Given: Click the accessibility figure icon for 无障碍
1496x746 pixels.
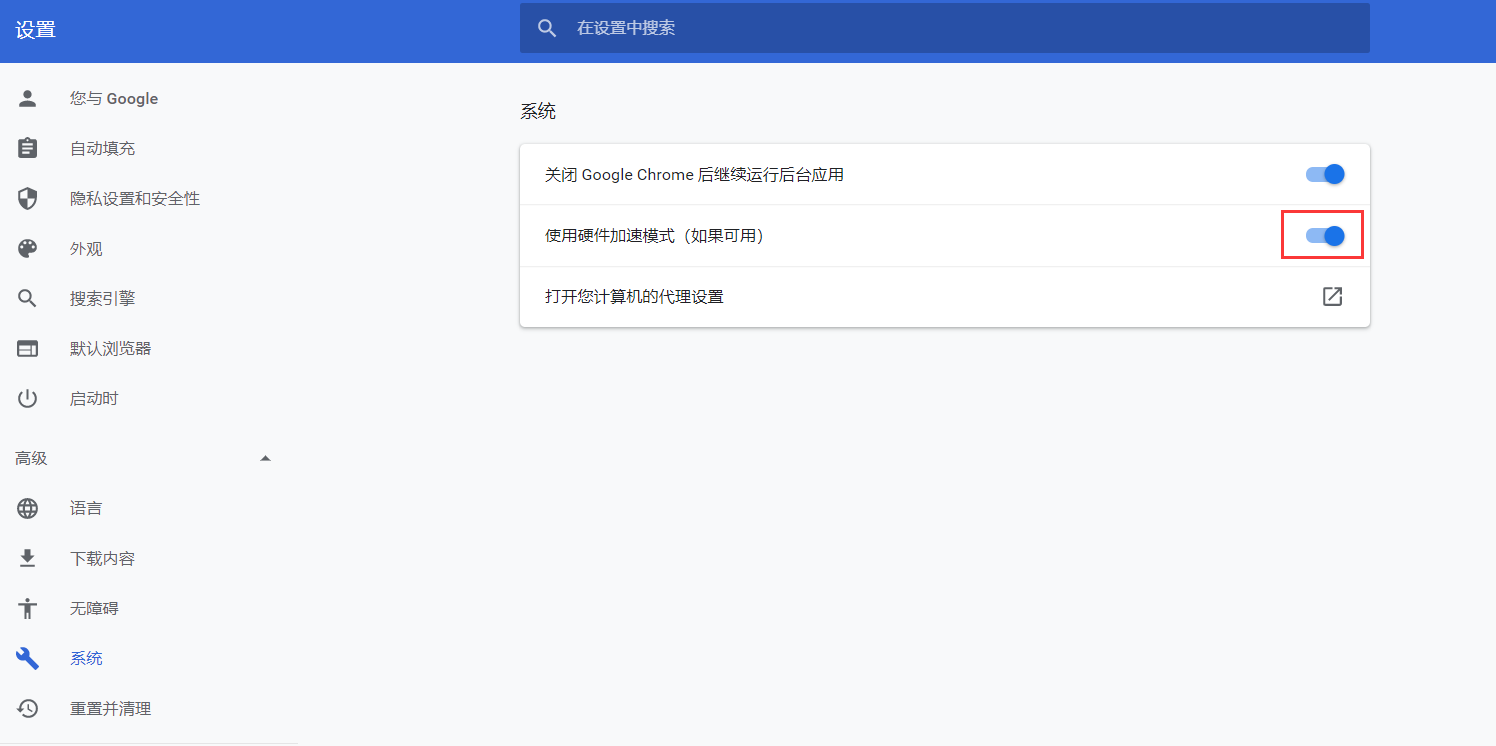Looking at the screenshot, I should click(x=28, y=608).
